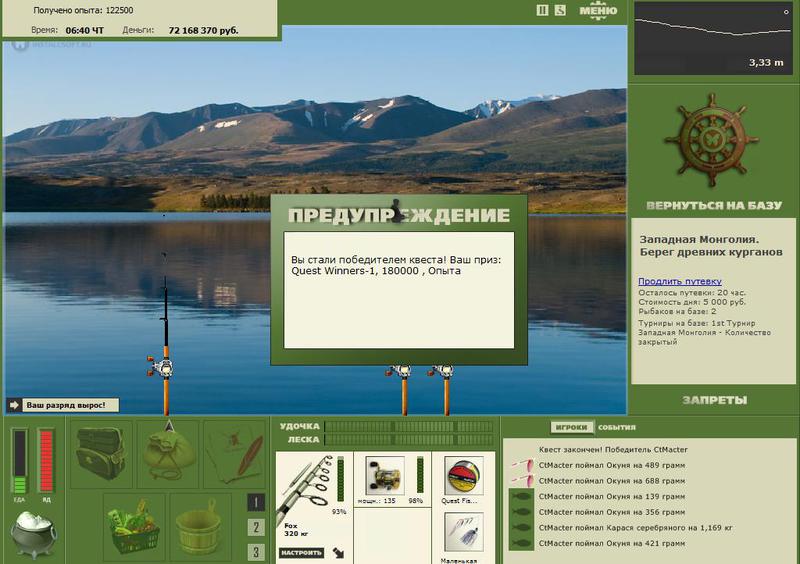Click the time value 06:40 ЧТ
Viewport: 800px width, 564px height.
coord(84,31)
